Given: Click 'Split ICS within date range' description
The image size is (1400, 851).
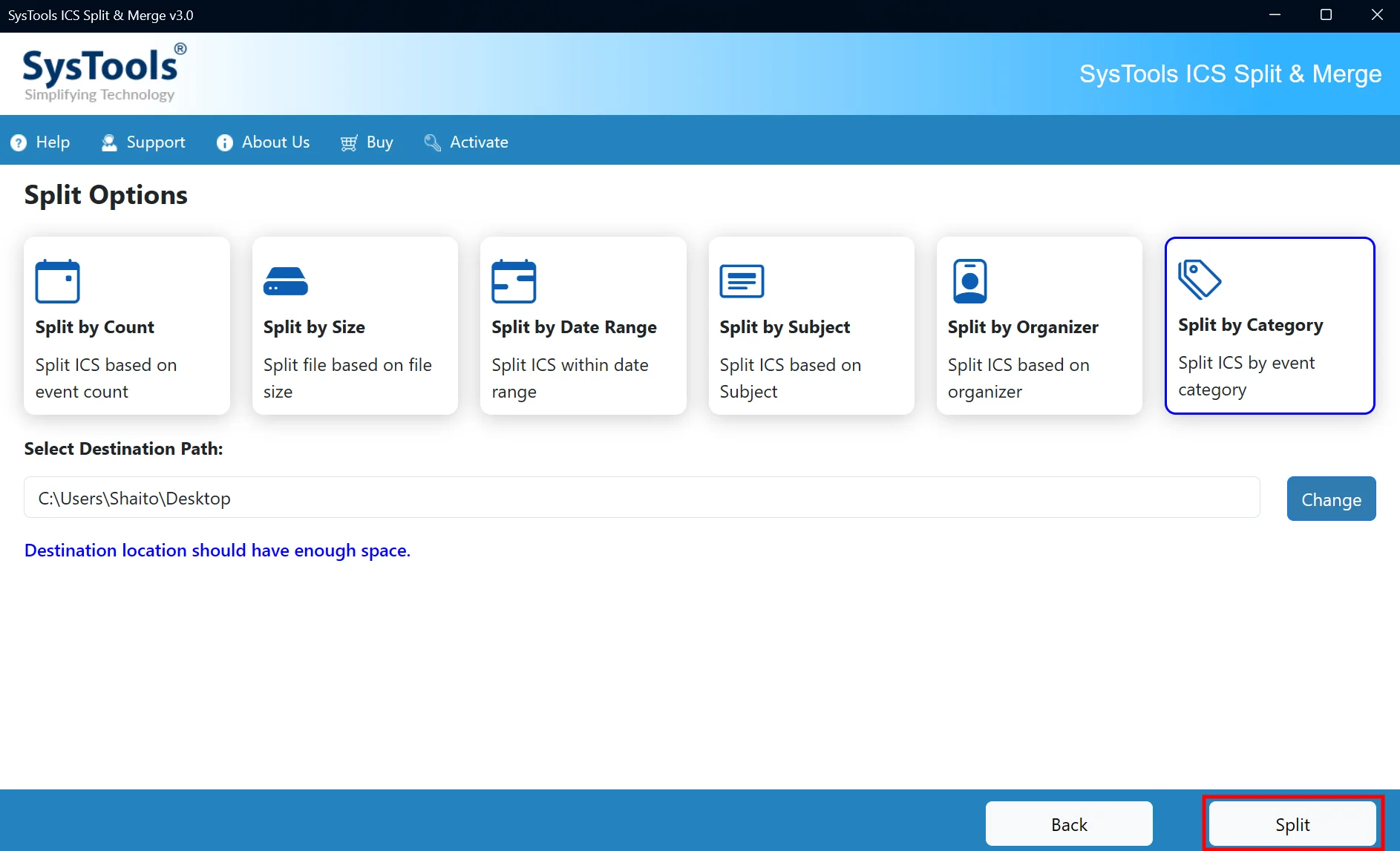Looking at the screenshot, I should click(x=570, y=378).
